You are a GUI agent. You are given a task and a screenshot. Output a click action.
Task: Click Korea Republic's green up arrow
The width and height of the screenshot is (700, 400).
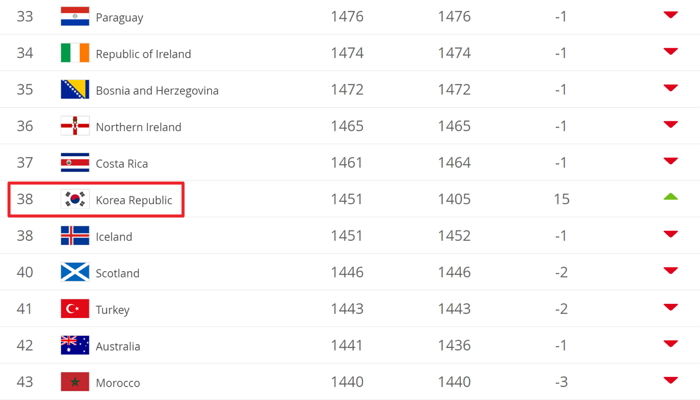tap(671, 196)
